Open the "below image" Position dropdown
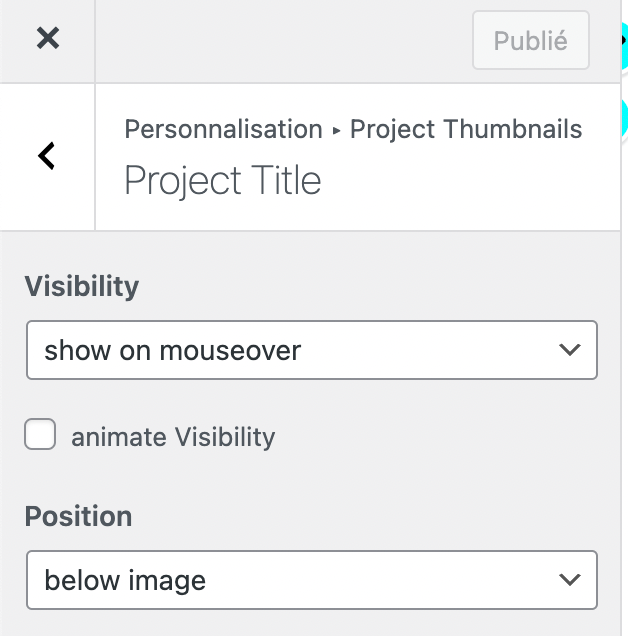 [x=311, y=580]
